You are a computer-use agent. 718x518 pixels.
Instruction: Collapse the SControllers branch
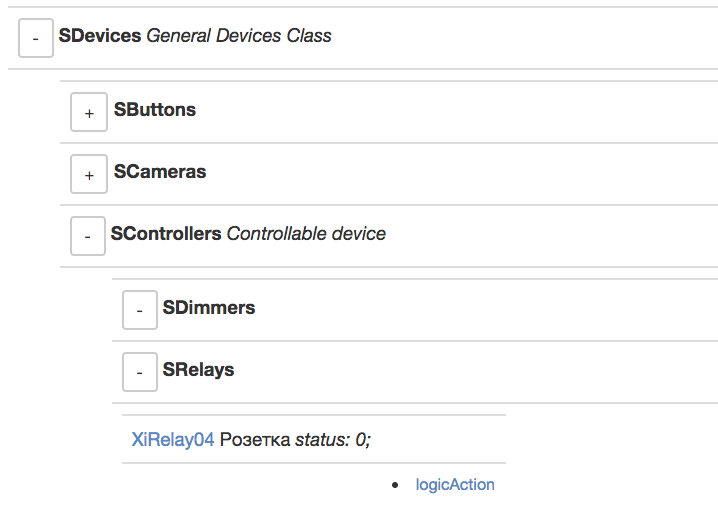(x=88, y=237)
